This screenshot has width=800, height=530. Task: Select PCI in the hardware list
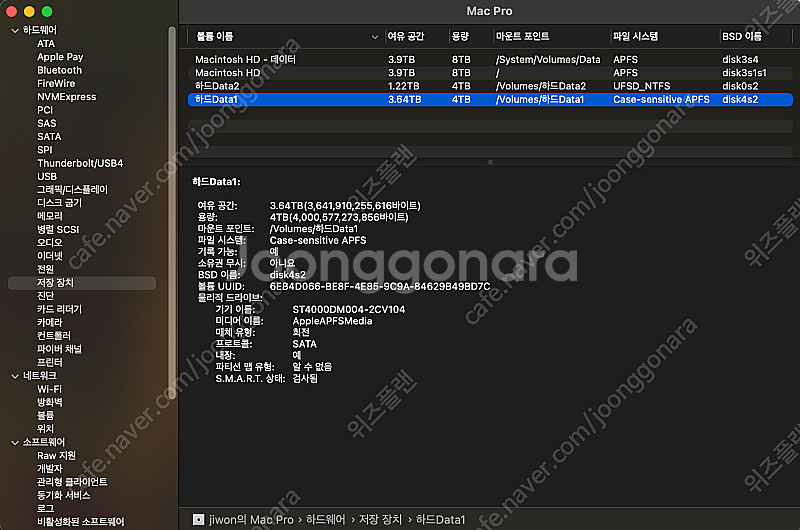(x=45, y=110)
